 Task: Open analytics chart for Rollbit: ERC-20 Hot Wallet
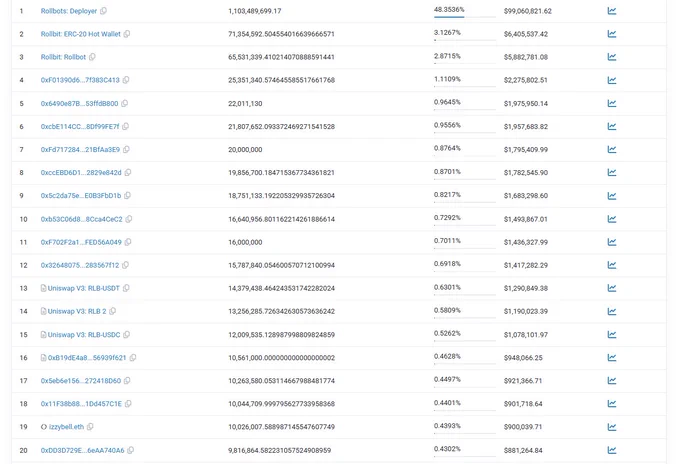[611, 34]
